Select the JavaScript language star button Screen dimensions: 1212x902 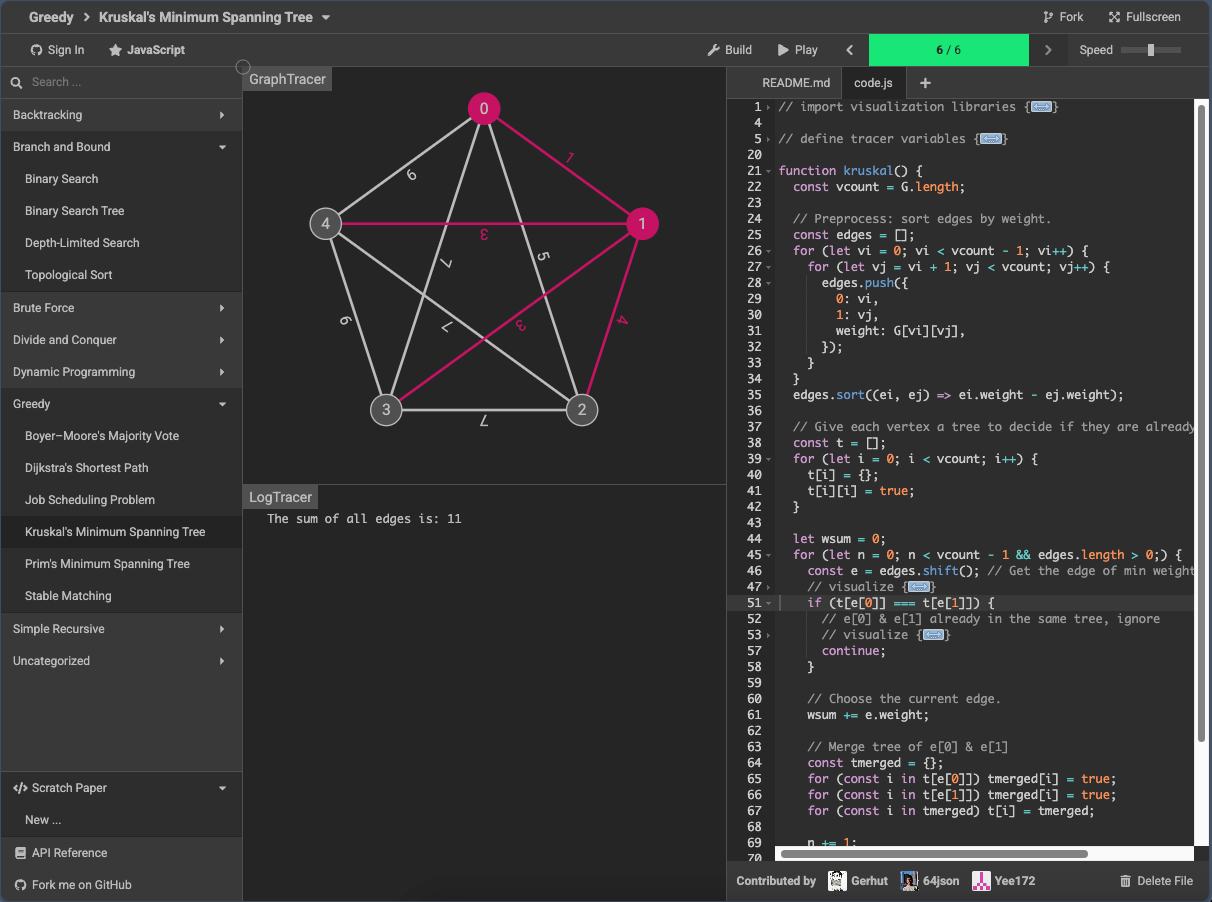(146, 50)
